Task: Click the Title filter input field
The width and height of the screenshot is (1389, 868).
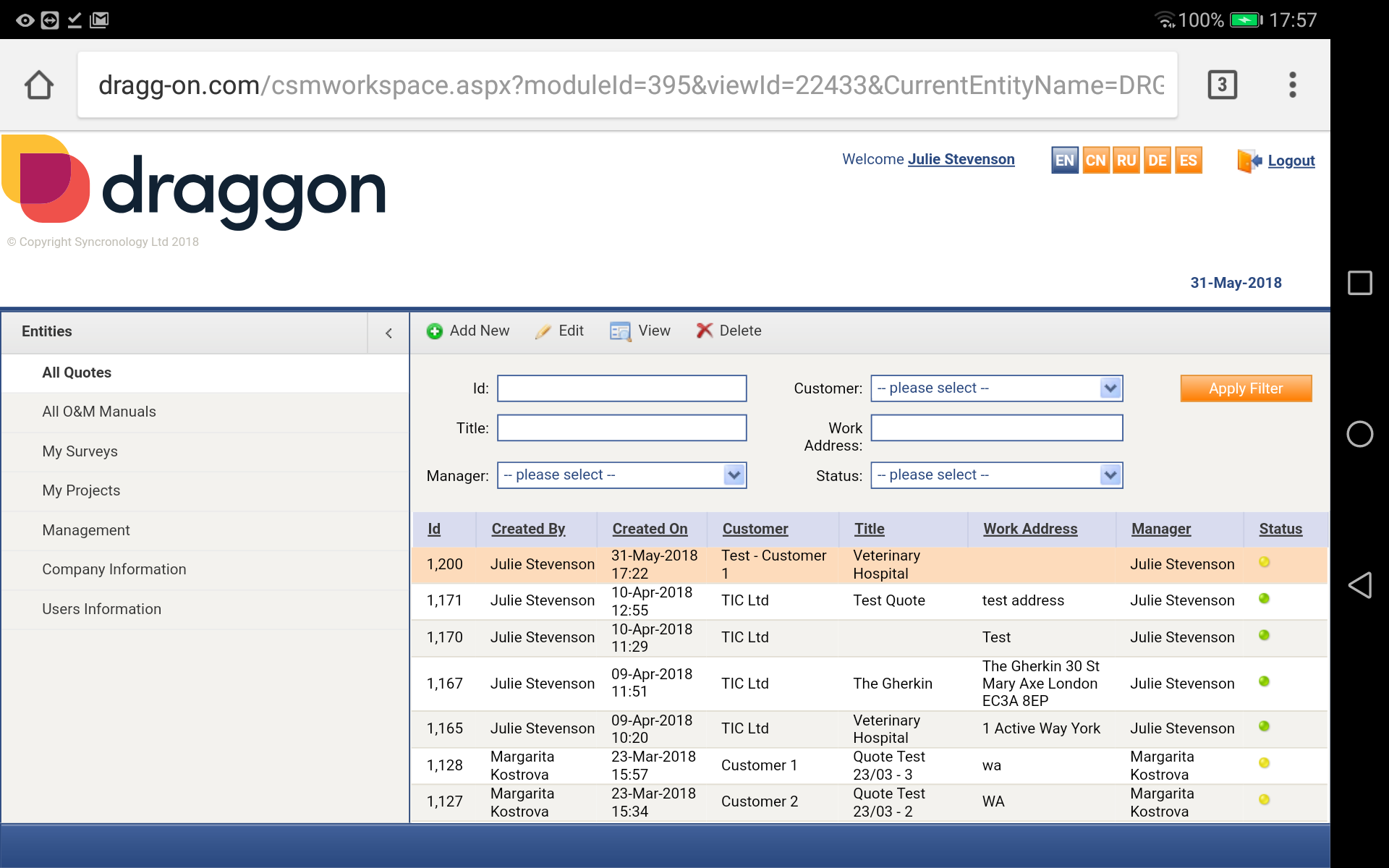Action: 621,427
